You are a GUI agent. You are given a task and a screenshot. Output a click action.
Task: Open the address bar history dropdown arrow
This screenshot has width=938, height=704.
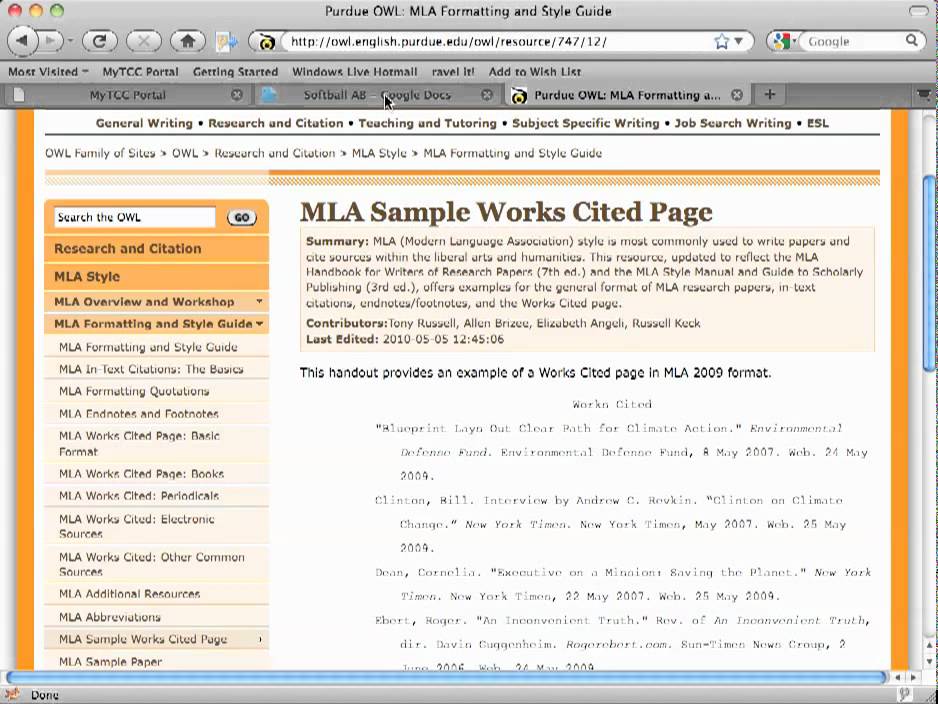[739, 41]
